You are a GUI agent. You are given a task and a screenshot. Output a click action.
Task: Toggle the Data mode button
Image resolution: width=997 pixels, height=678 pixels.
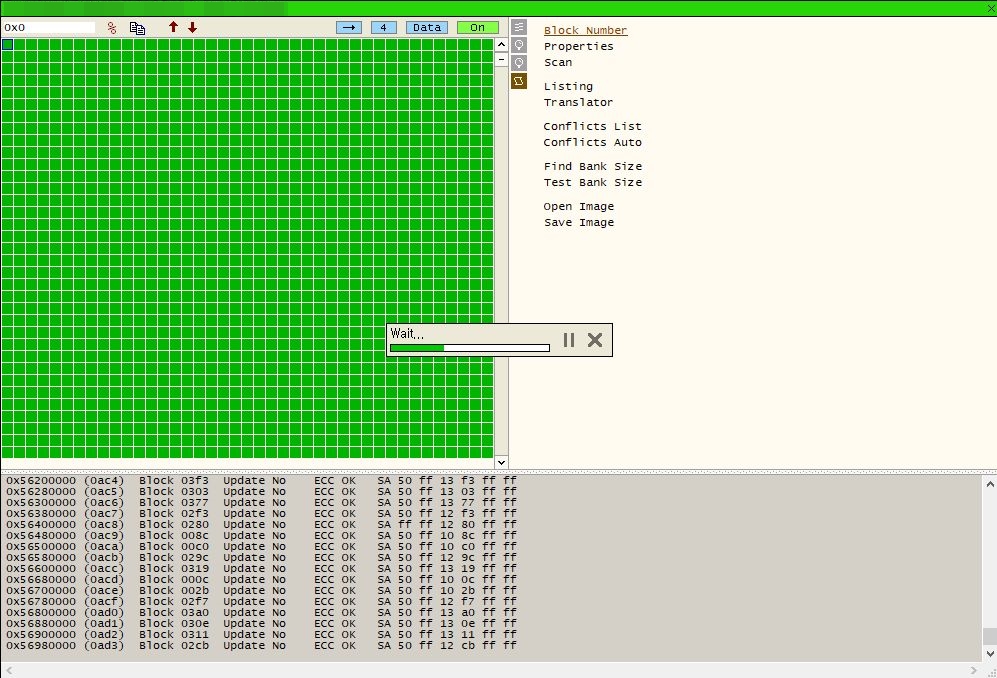(x=427, y=27)
